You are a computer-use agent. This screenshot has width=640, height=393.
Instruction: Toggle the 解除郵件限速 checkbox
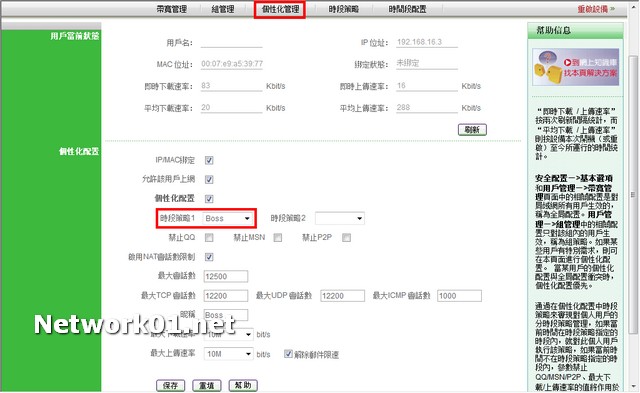click(288, 354)
